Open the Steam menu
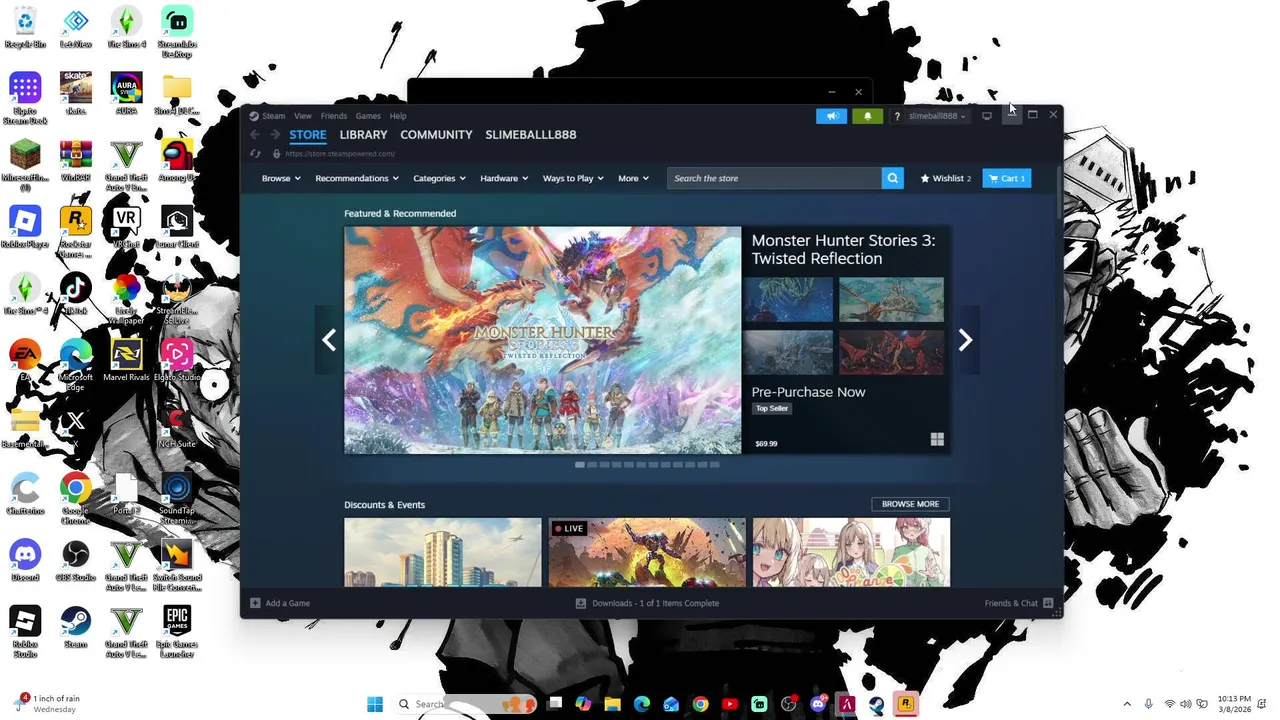The width and height of the screenshot is (1280, 720). click(273, 116)
